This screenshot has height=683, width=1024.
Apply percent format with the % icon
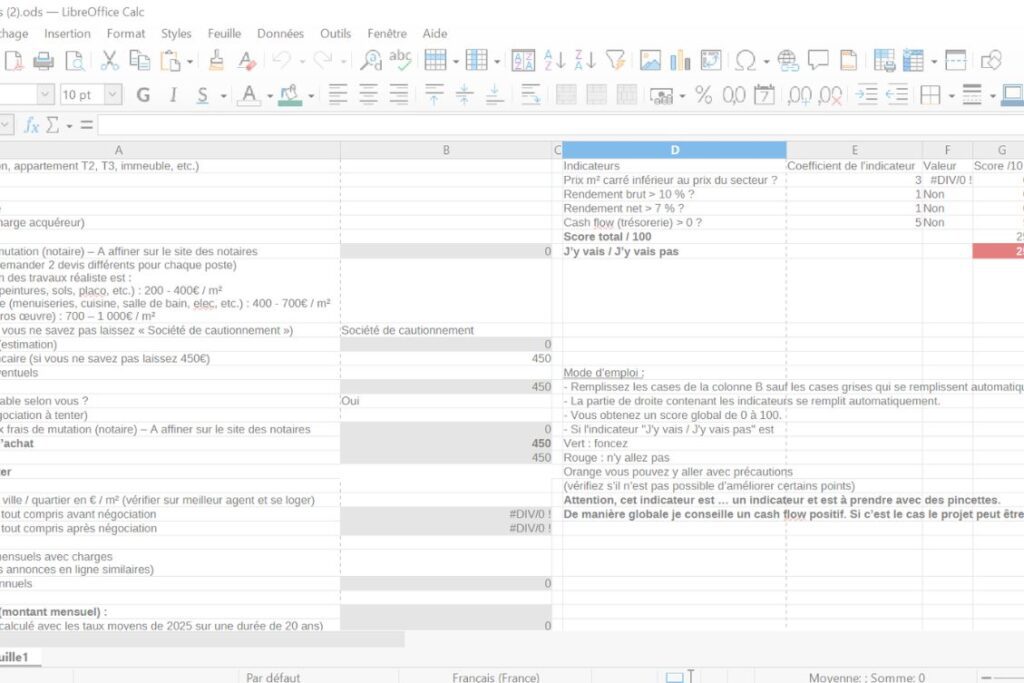coord(703,95)
